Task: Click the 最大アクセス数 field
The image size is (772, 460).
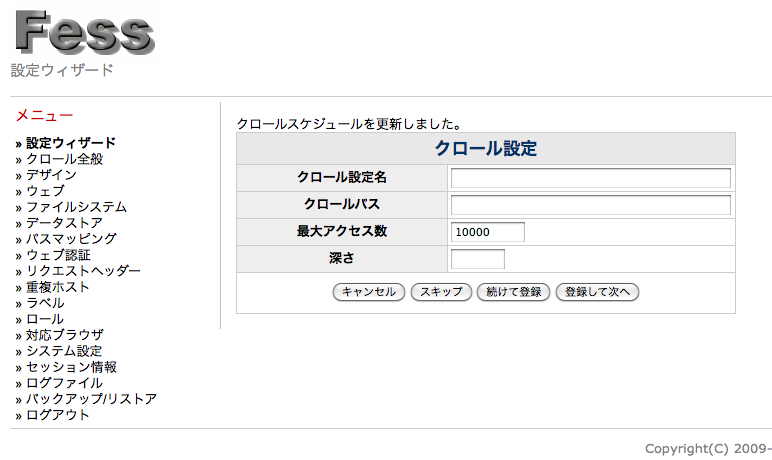Action: 487,232
